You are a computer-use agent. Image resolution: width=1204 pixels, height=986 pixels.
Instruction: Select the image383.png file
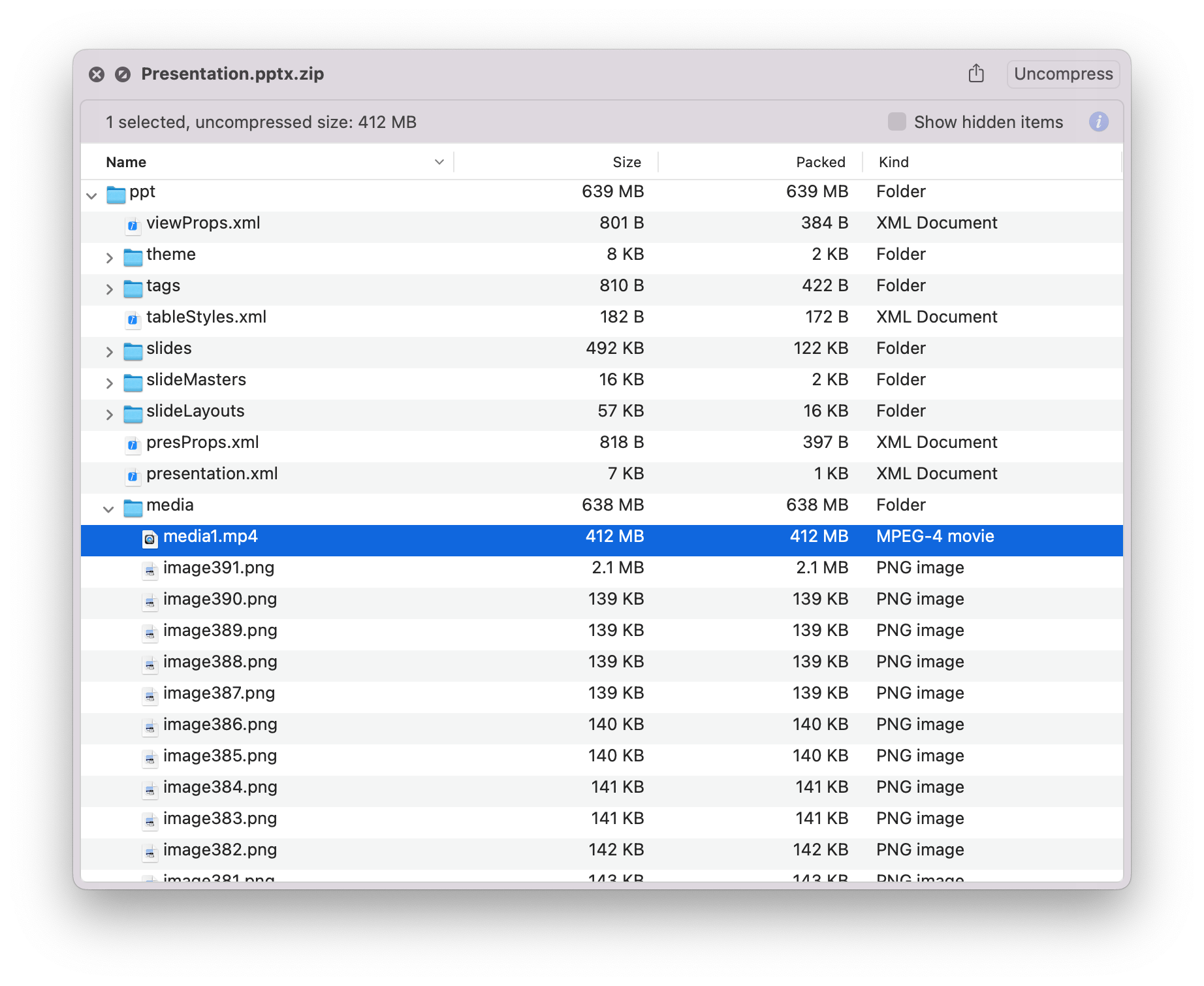click(x=602, y=819)
